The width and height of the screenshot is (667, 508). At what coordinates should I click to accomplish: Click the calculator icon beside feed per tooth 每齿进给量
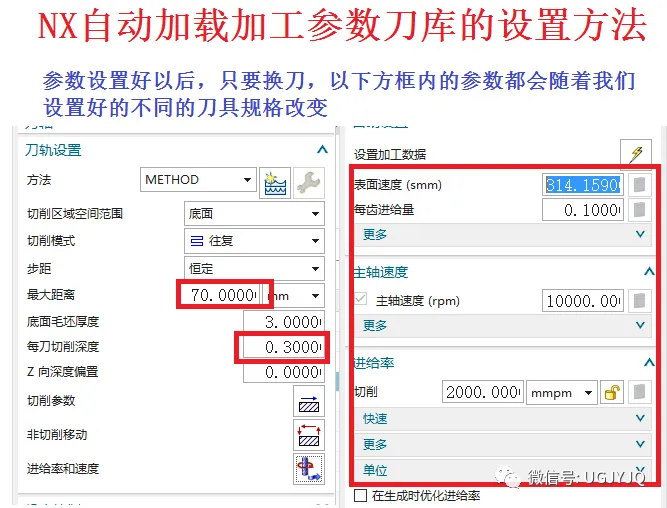(x=639, y=210)
